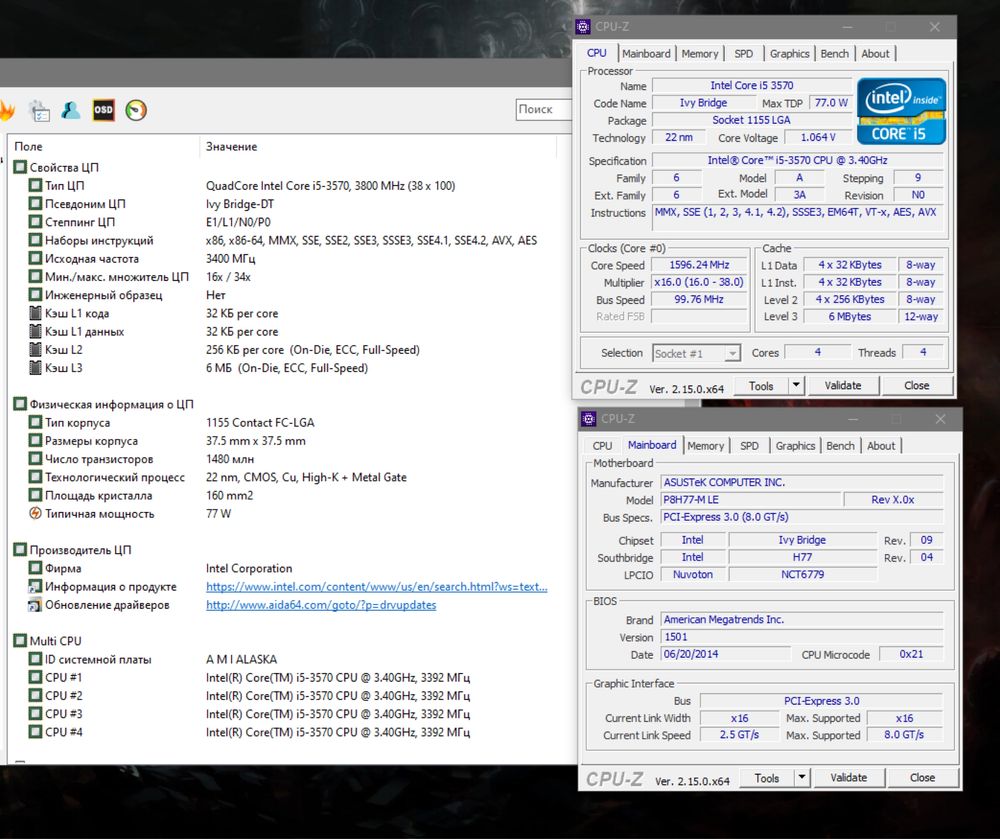Screen dimensions: 1000x839
Task: Open Graphics tab in bottom CPU-Z window
Action: click(795, 446)
